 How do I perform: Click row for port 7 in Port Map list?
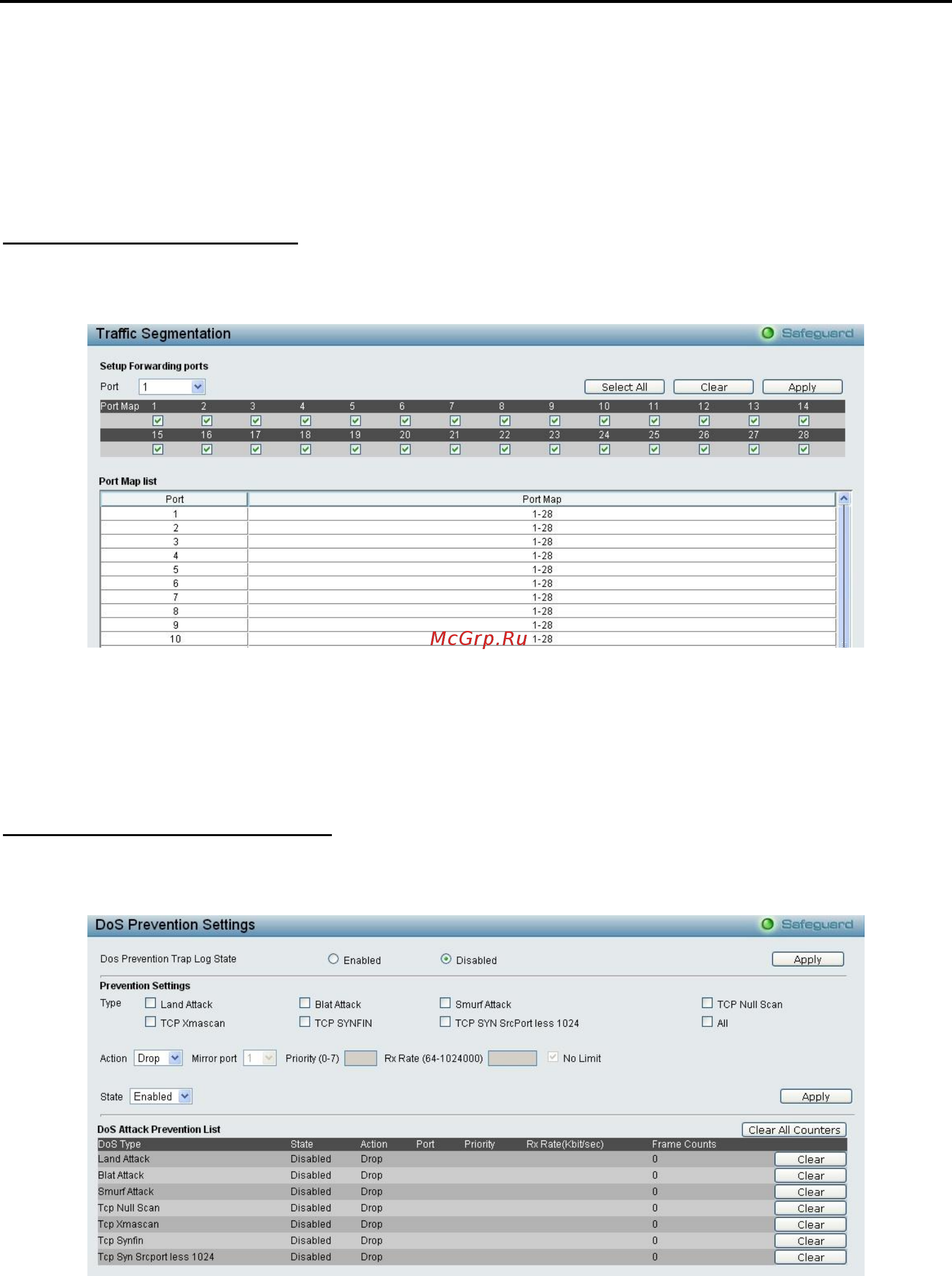tap(468, 597)
